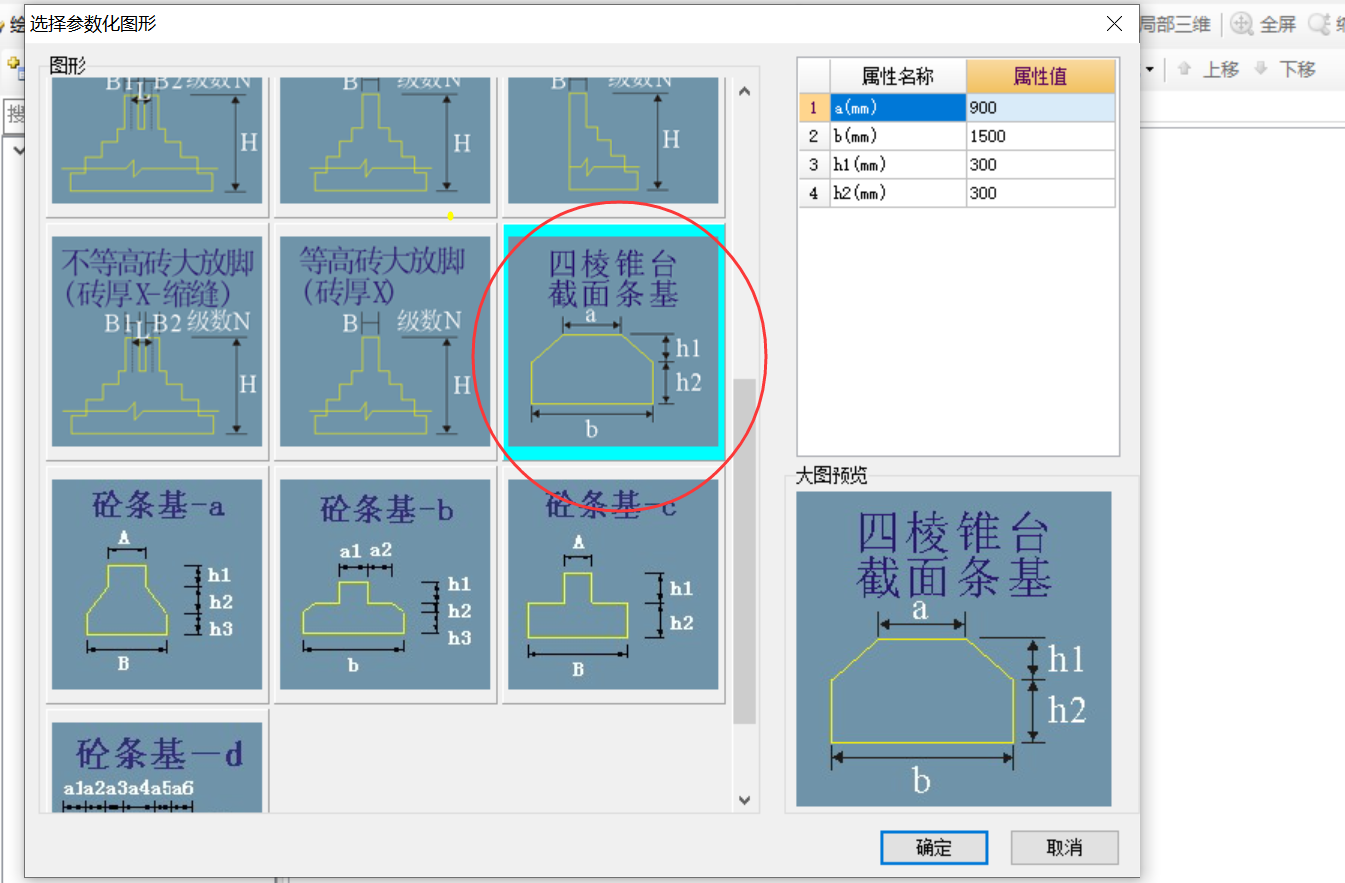
Task: Click row number 4 in property table
Action: pos(814,193)
